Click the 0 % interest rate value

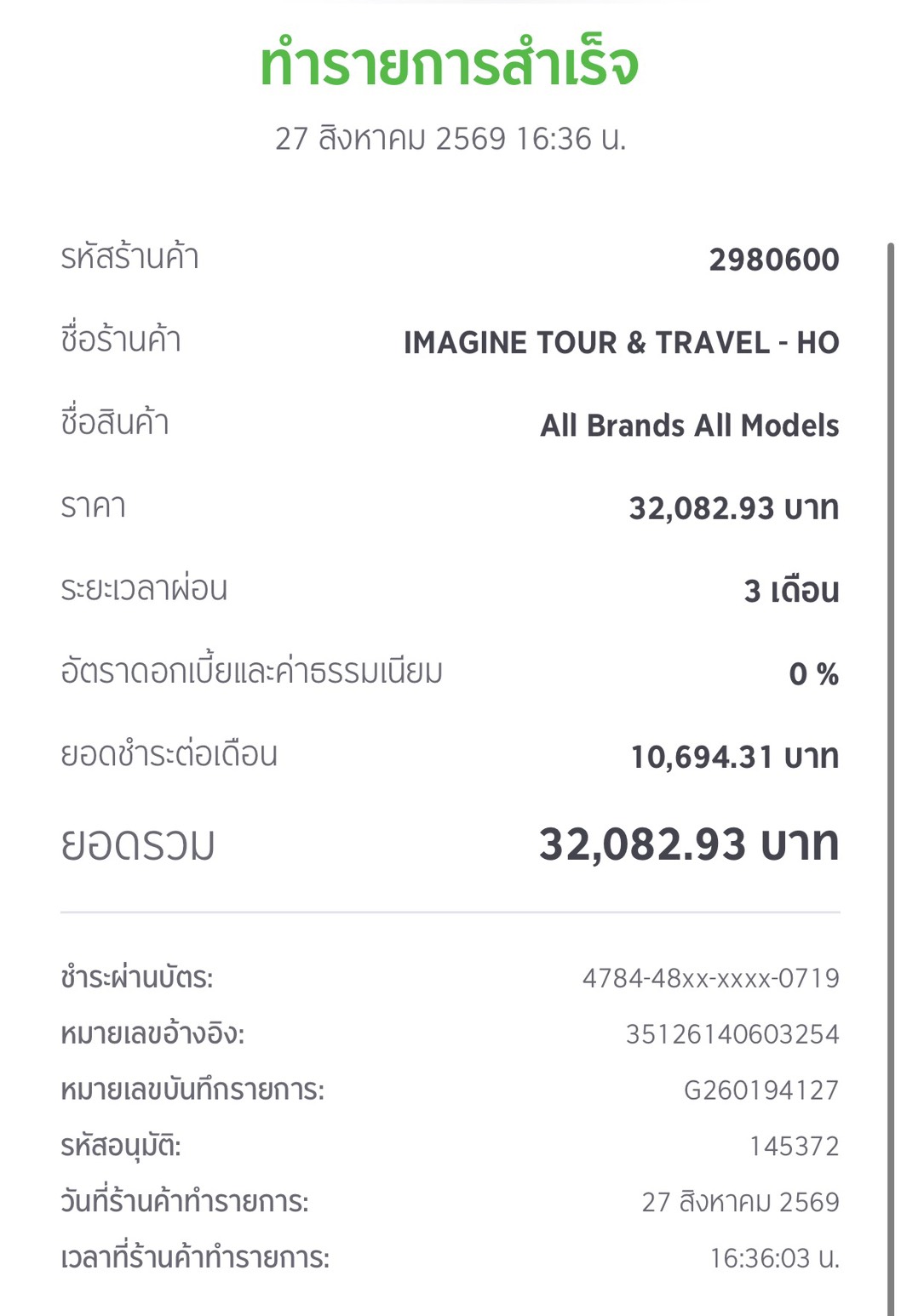[x=814, y=674]
